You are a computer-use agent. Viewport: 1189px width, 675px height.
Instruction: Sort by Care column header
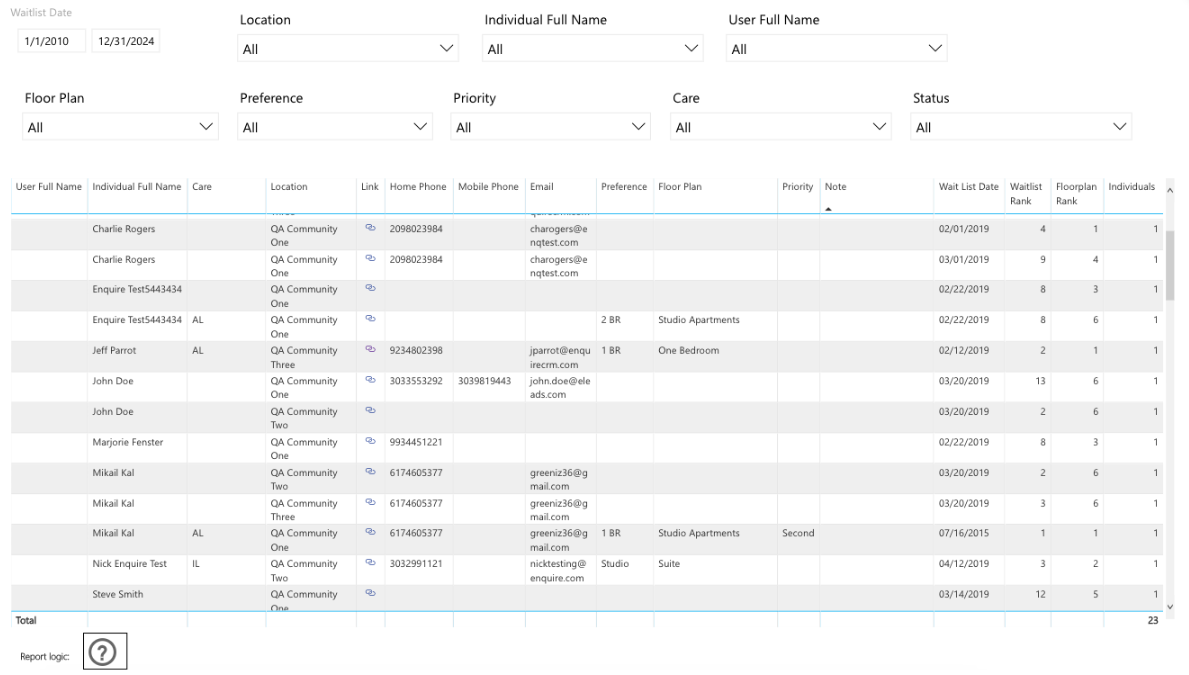(x=202, y=187)
